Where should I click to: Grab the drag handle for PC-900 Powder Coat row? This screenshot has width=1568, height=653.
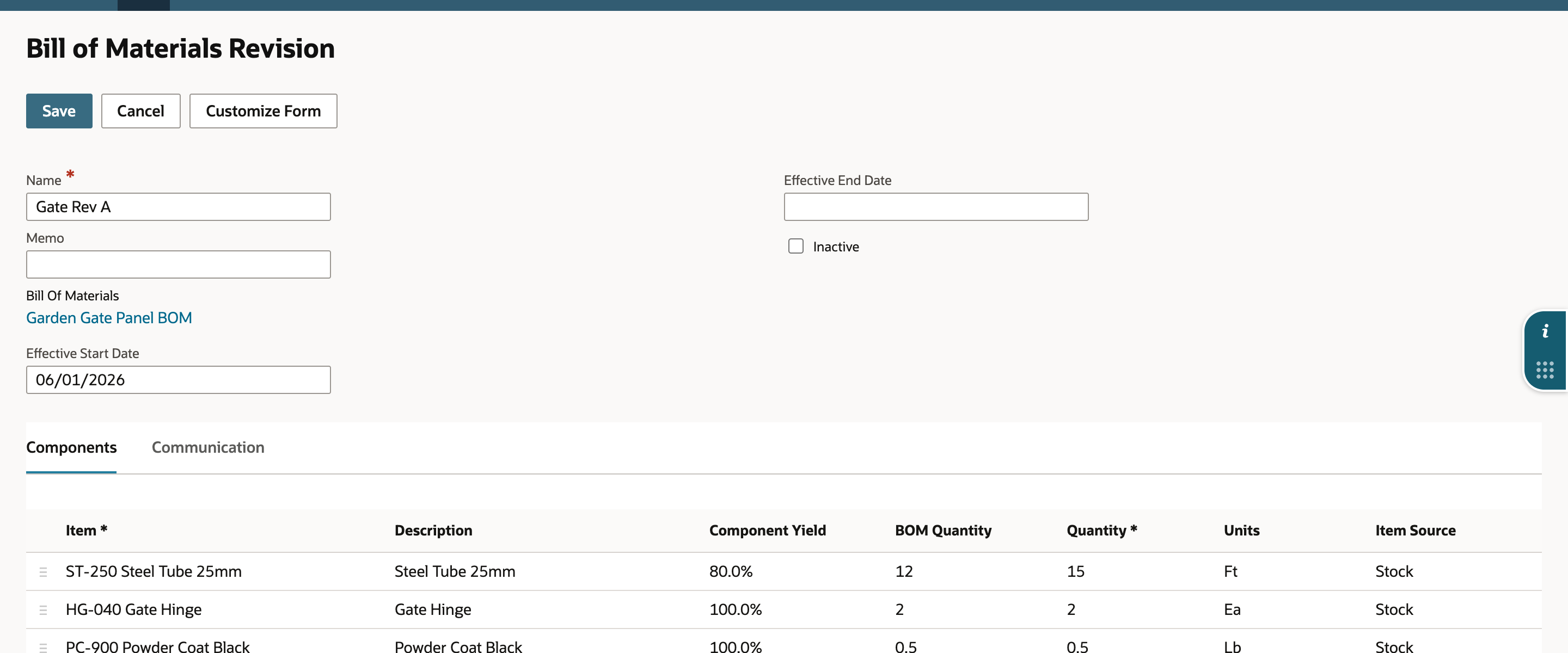coord(43,648)
